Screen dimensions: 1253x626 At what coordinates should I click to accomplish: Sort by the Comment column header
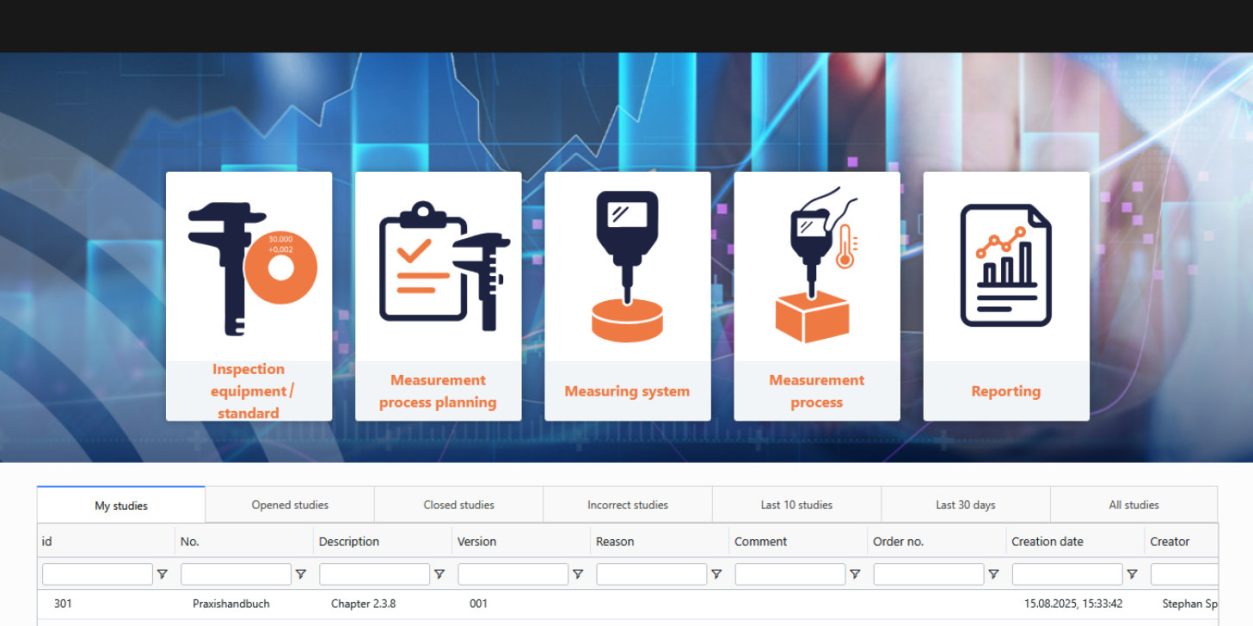pyautogui.click(x=761, y=541)
